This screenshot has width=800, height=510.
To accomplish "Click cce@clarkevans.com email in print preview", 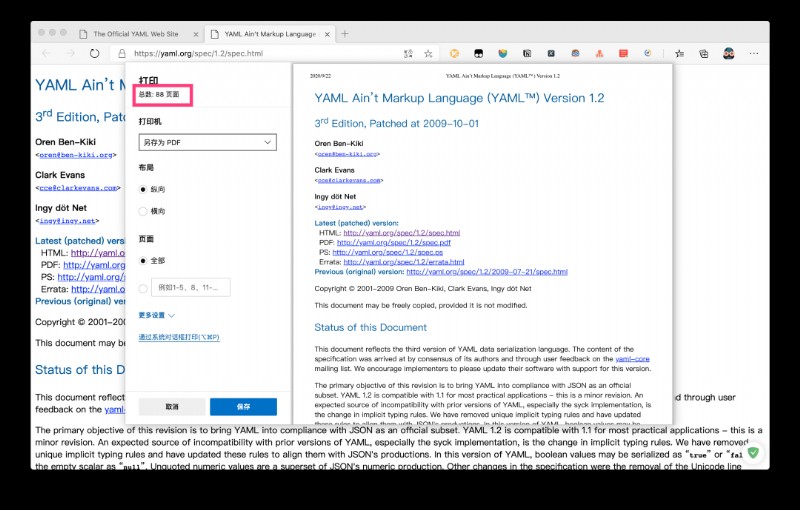I will tap(348, 180).
